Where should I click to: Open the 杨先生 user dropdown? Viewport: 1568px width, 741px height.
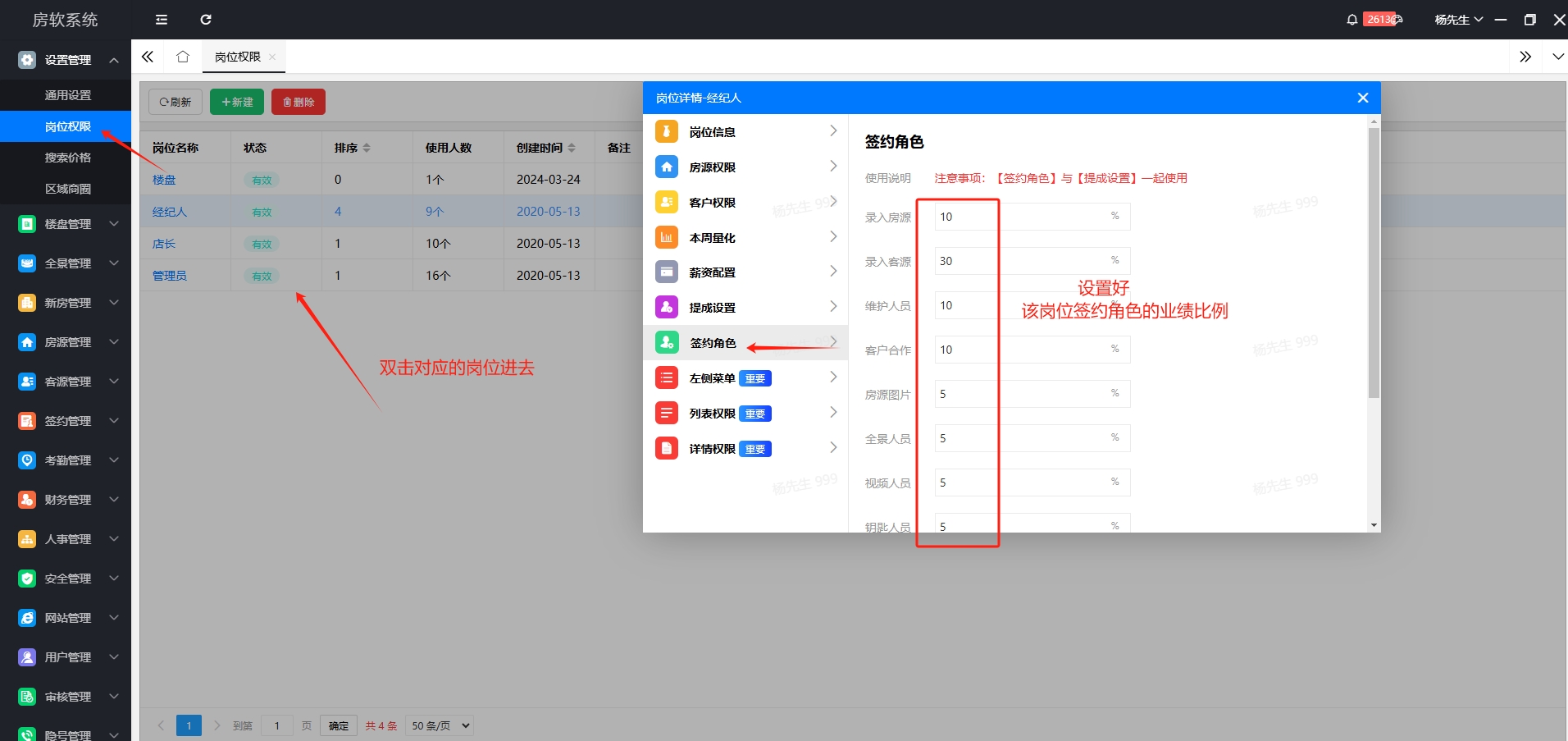1458,20
